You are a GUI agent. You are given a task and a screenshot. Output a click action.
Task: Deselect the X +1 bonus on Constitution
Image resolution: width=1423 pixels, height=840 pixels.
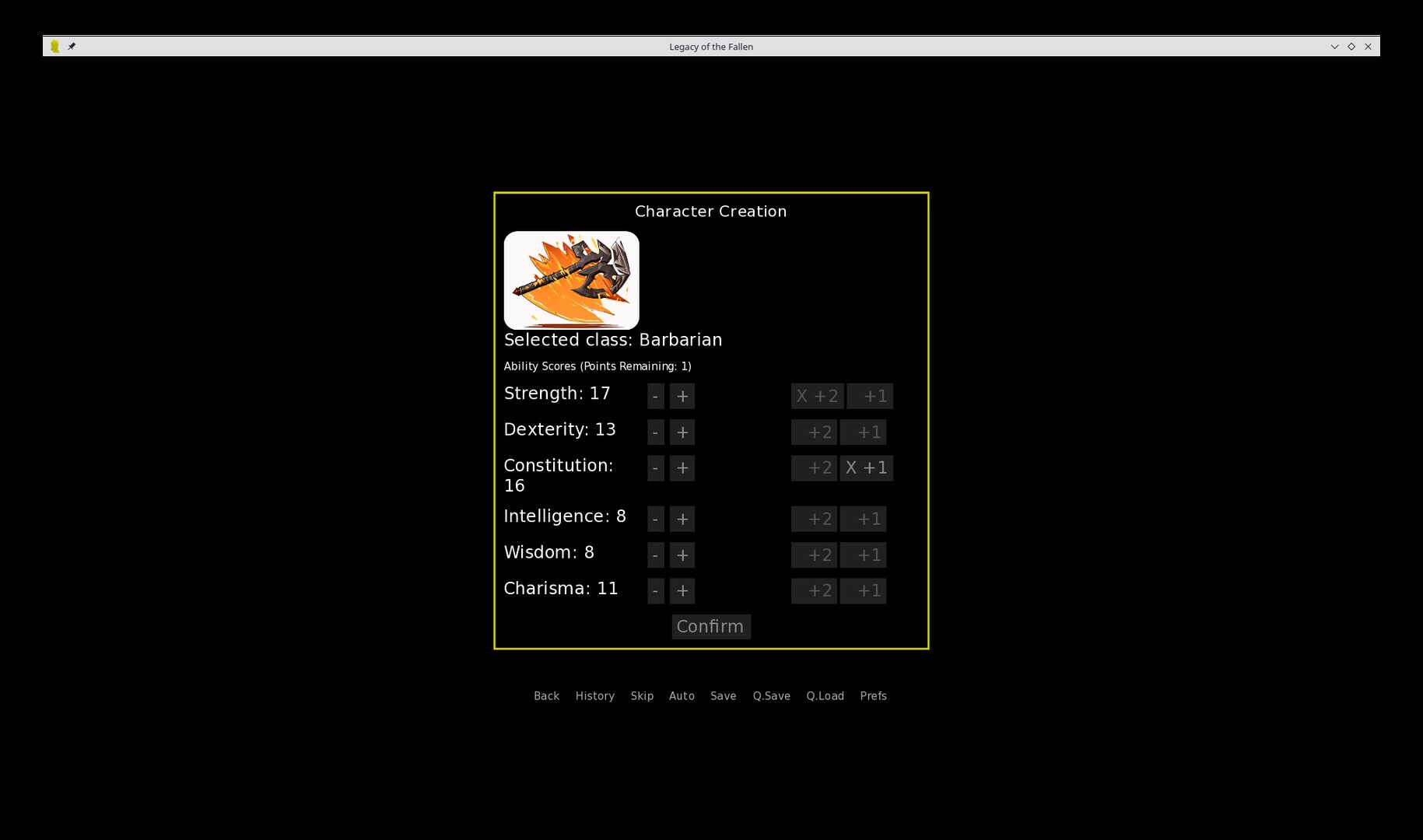click(x=866, y=467)
